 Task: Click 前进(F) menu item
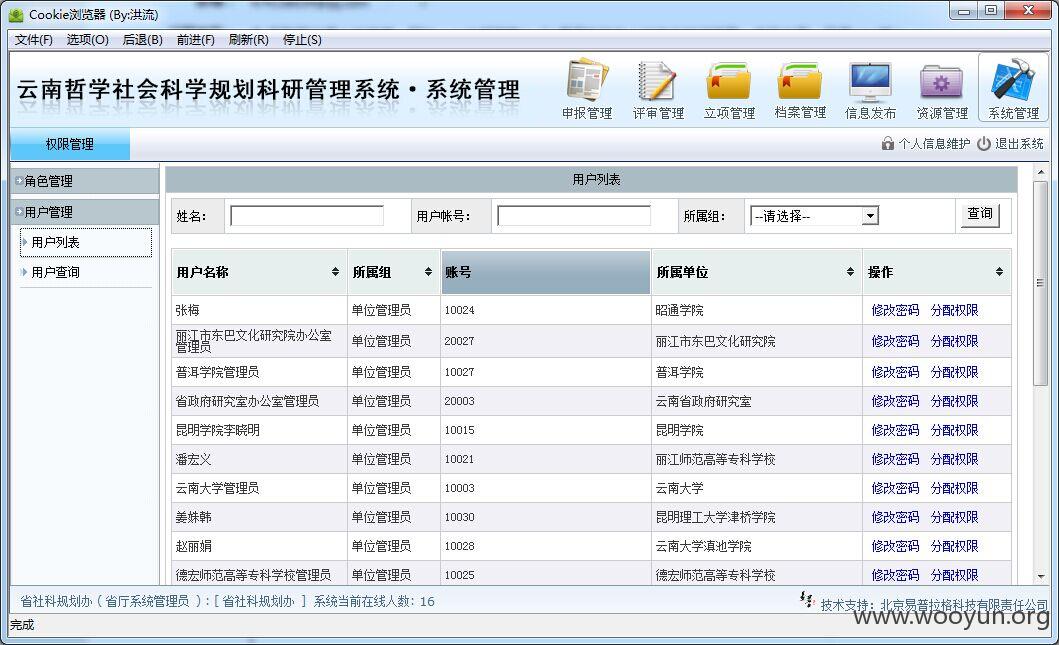coord(196,40)
